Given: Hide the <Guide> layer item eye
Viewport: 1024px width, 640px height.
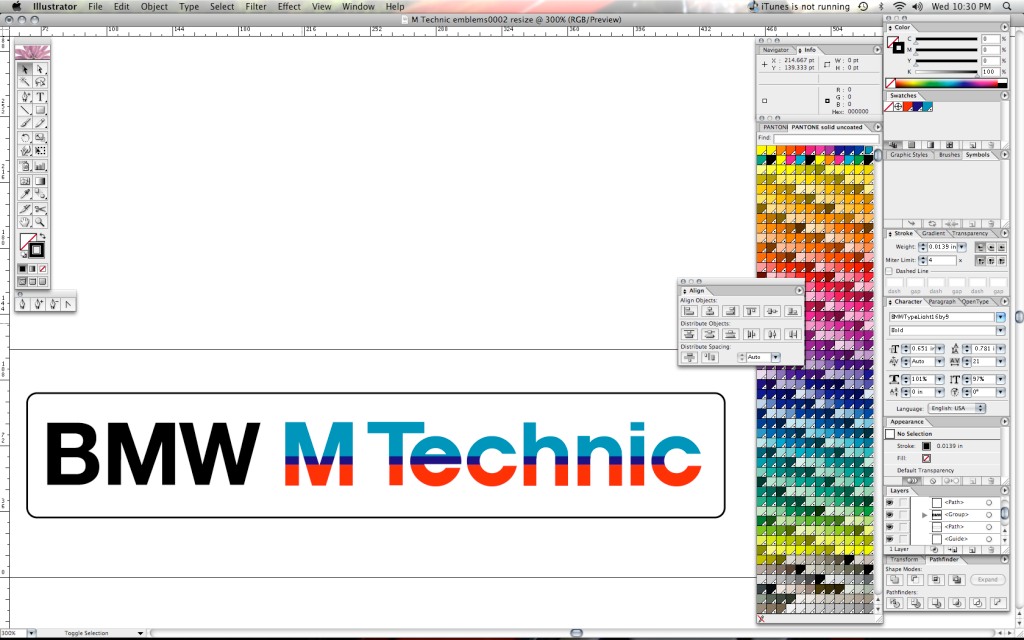Looking at the screenshot, I should click(889, 539).
